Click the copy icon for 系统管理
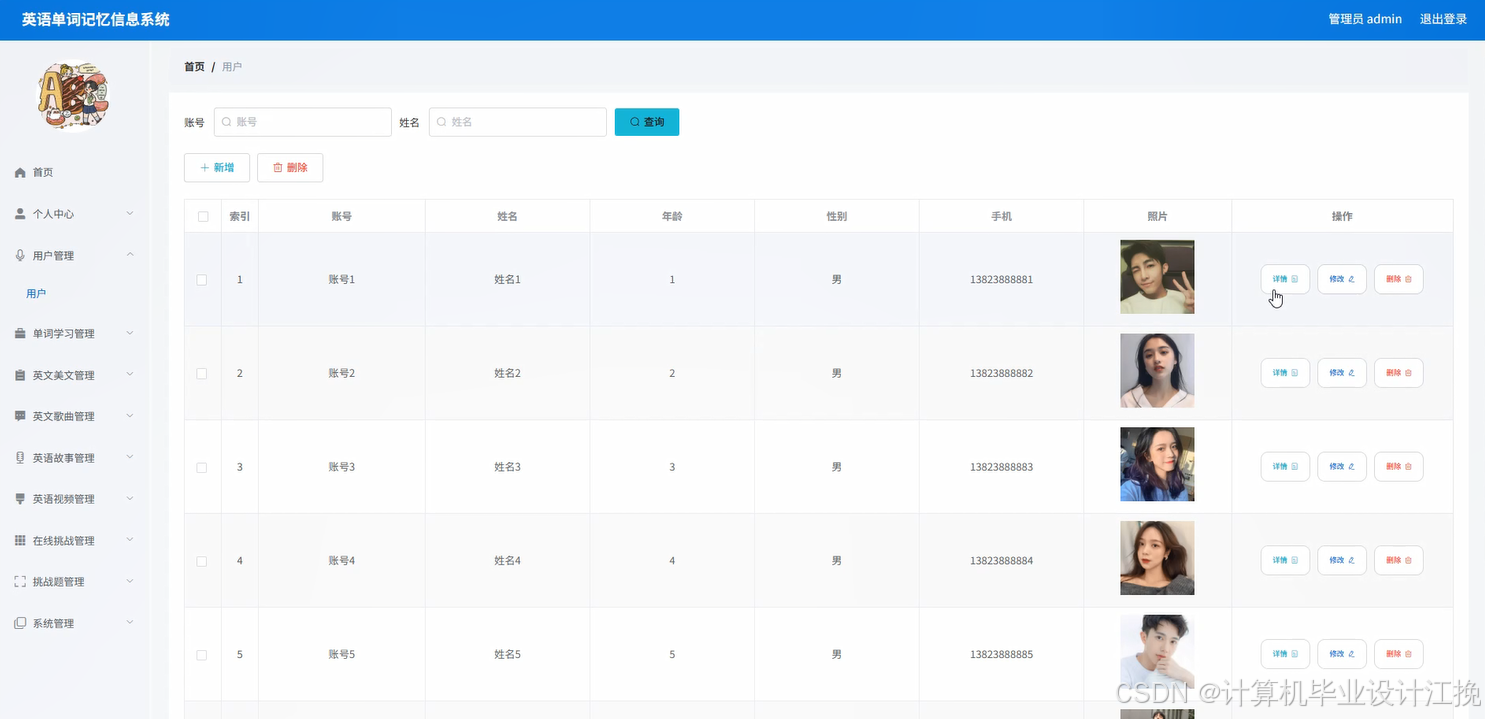The image size is (1485, 719). [x=20, y=623]
